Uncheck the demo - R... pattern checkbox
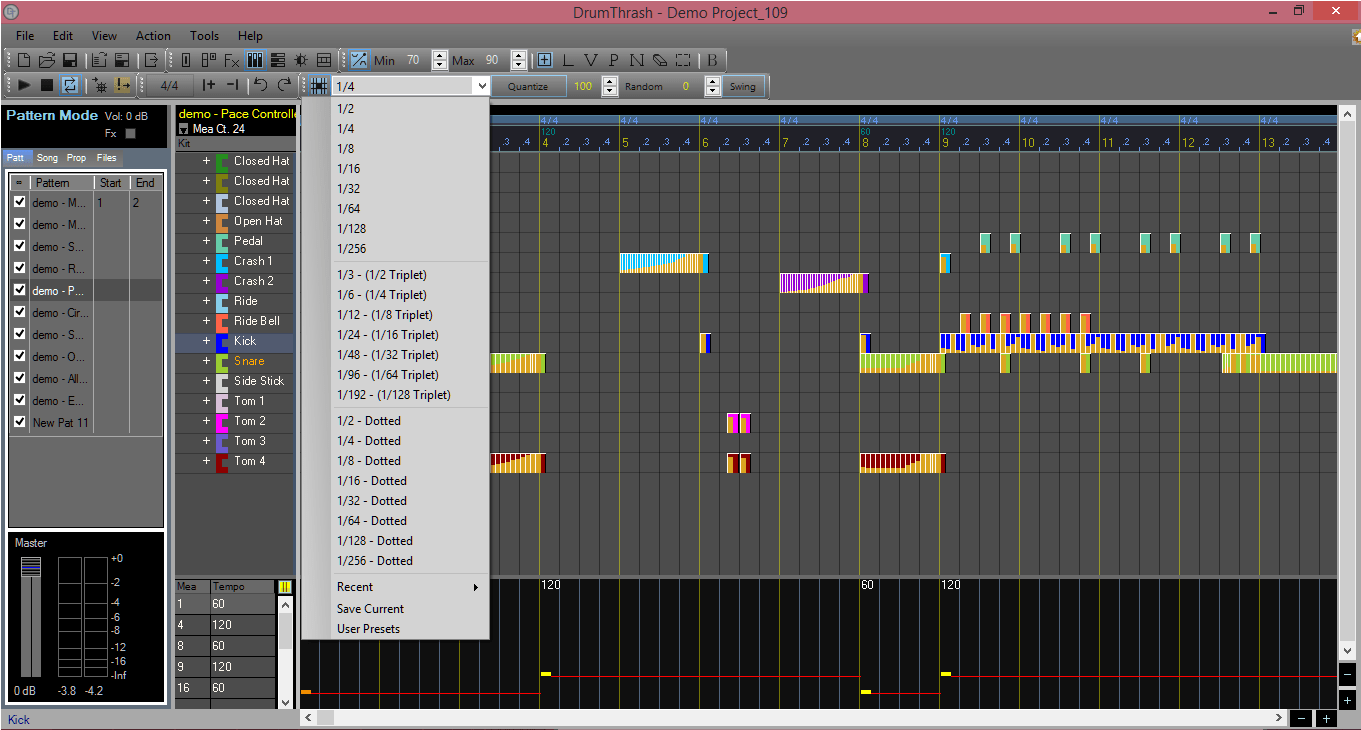The image size is (1361, 730). click(x=19, y=268)
